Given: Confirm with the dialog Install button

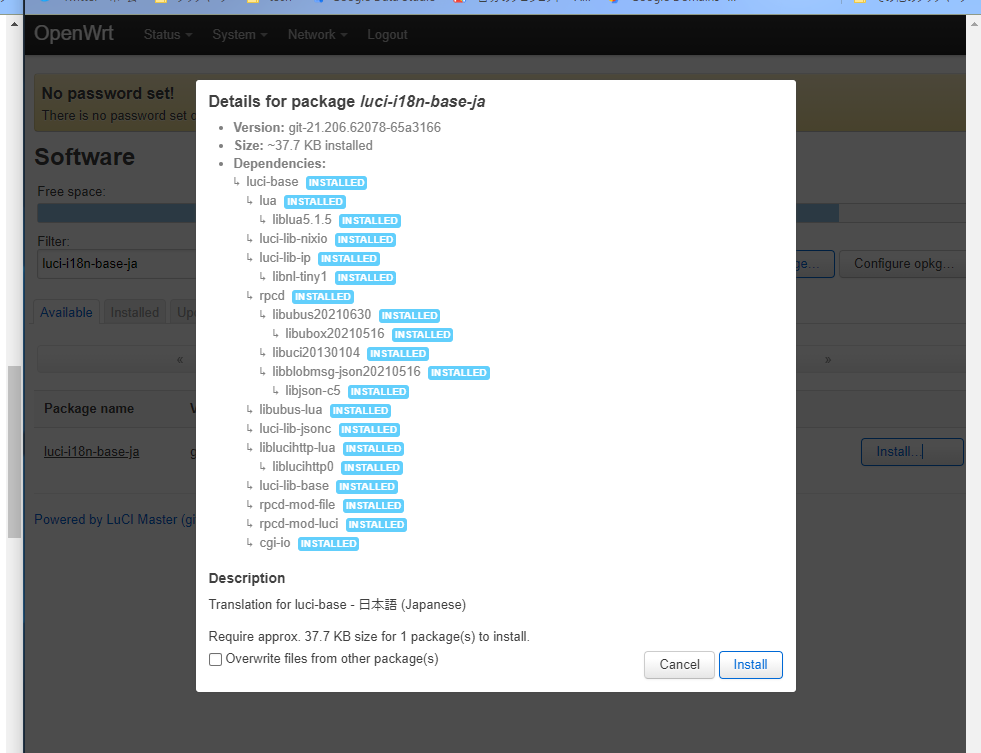Looking at the screenshot, I should coord(750,665).
